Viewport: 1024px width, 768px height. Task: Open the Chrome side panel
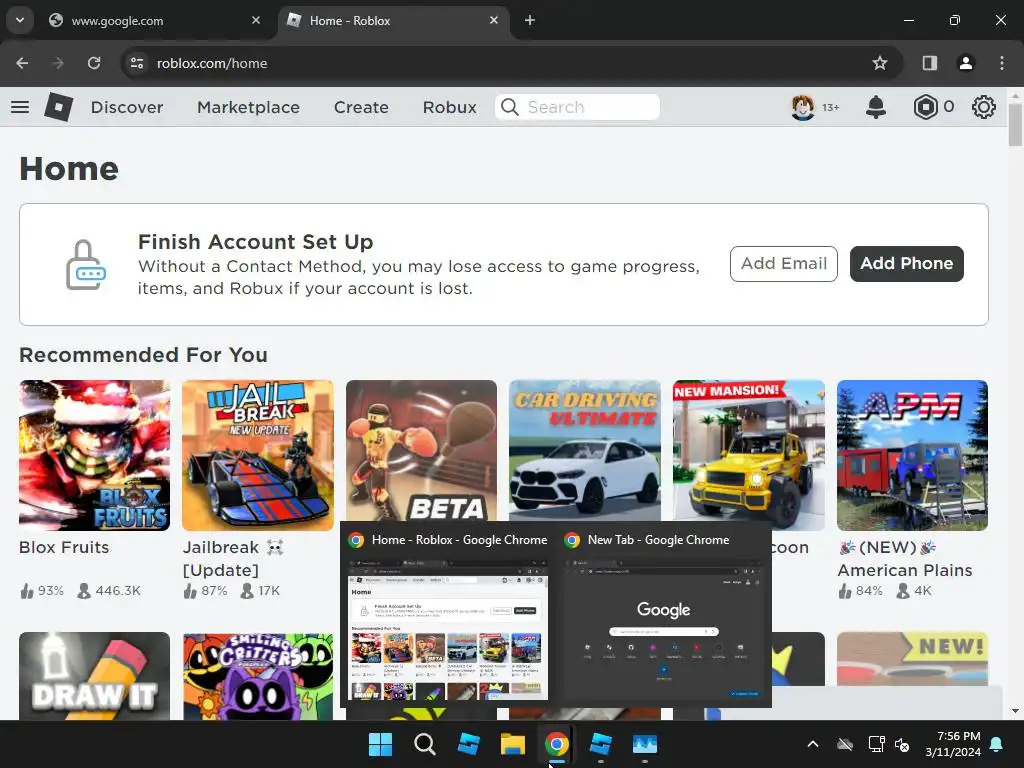pos(929,63)
